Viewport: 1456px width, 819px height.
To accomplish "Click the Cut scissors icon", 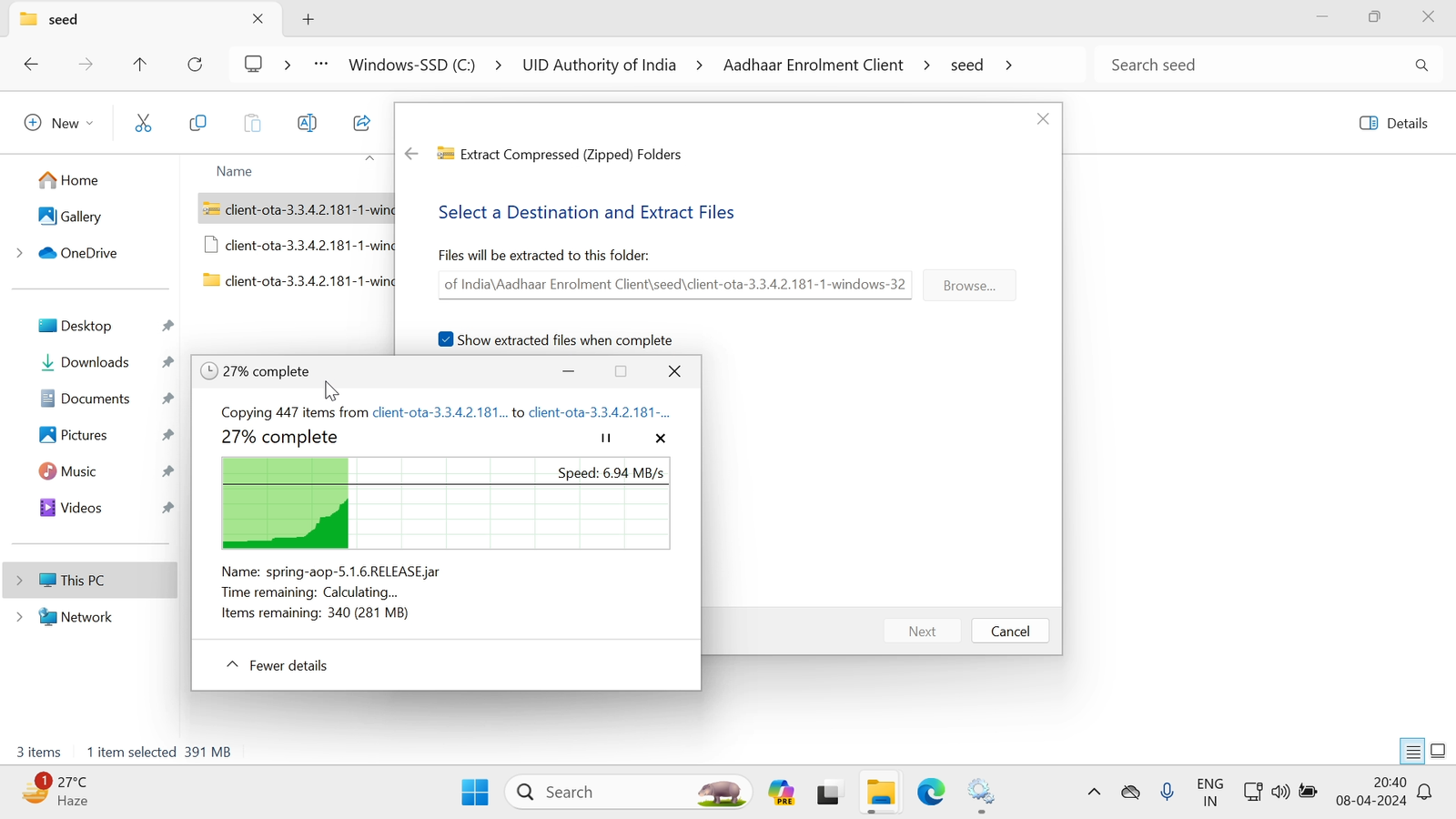I will tap(143, 123).
